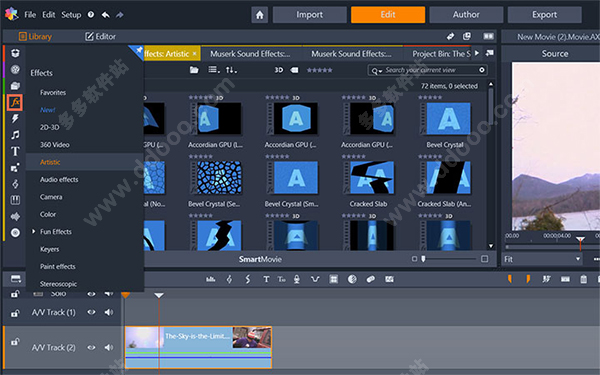600x375 pixels.
Task: Click the voice-over microphone icon
Action: point(297,279)
